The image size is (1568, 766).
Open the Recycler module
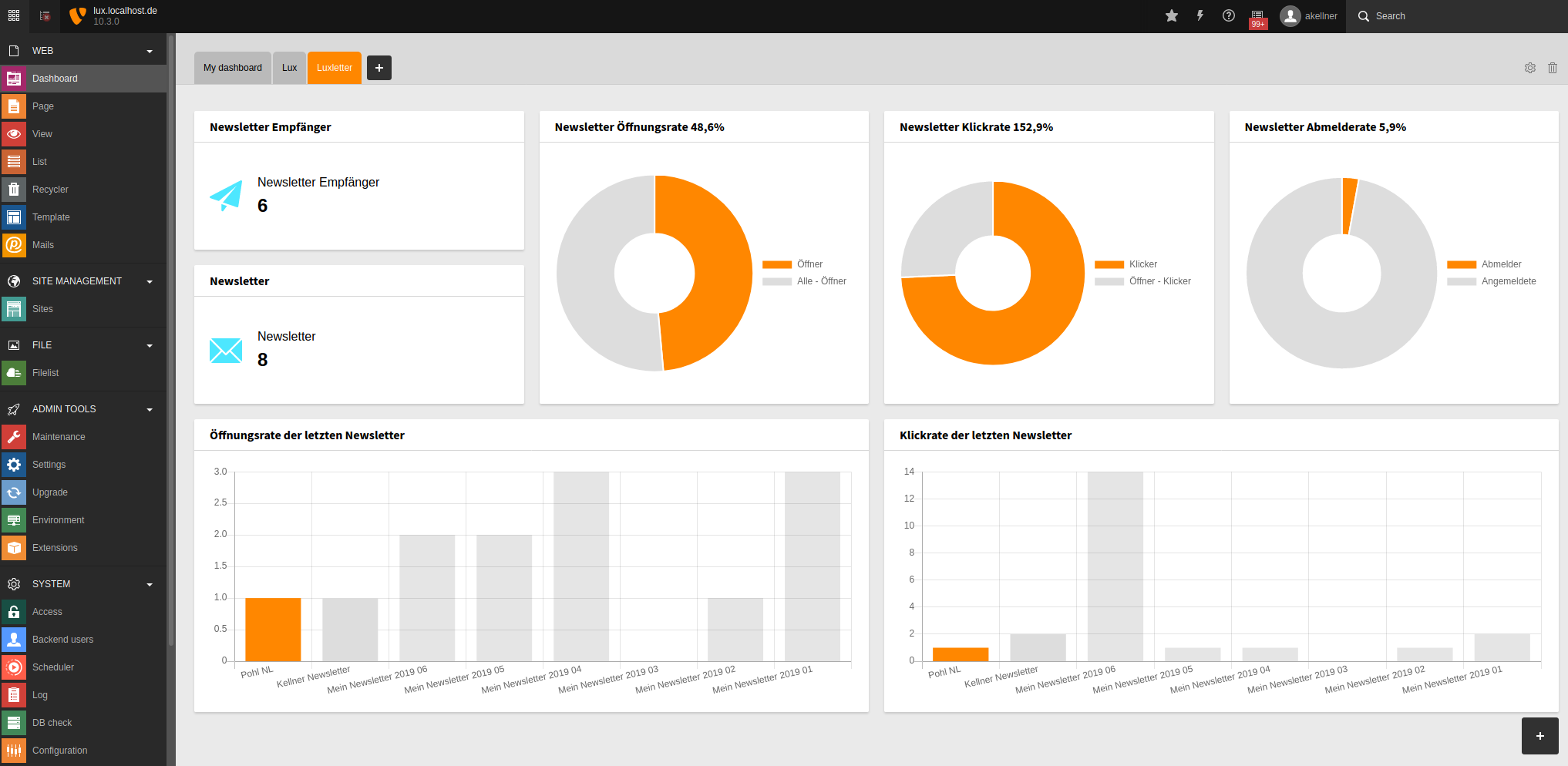[x=83, y=190]
